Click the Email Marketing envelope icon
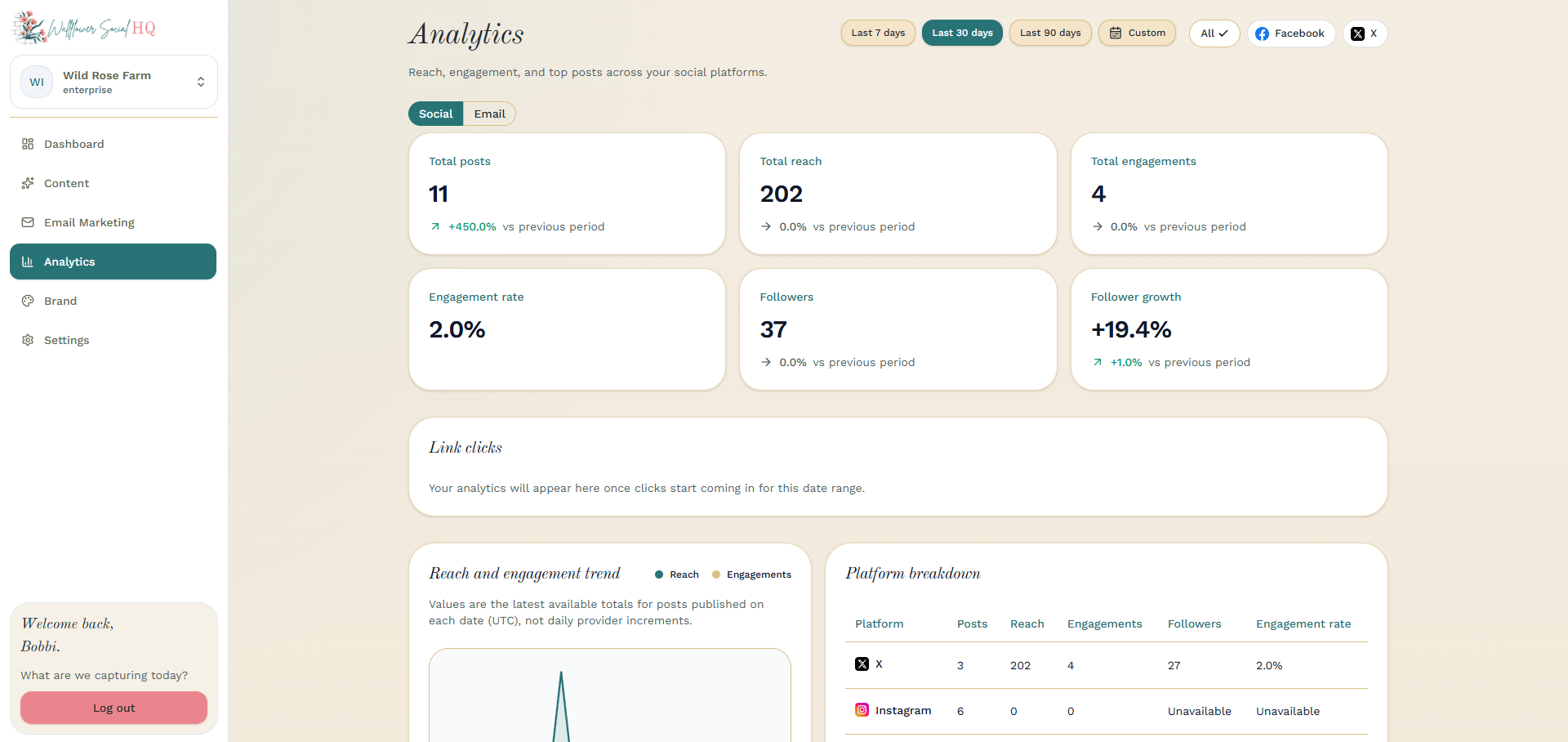This screenshot has width=1568, height=742. (28, 222)
